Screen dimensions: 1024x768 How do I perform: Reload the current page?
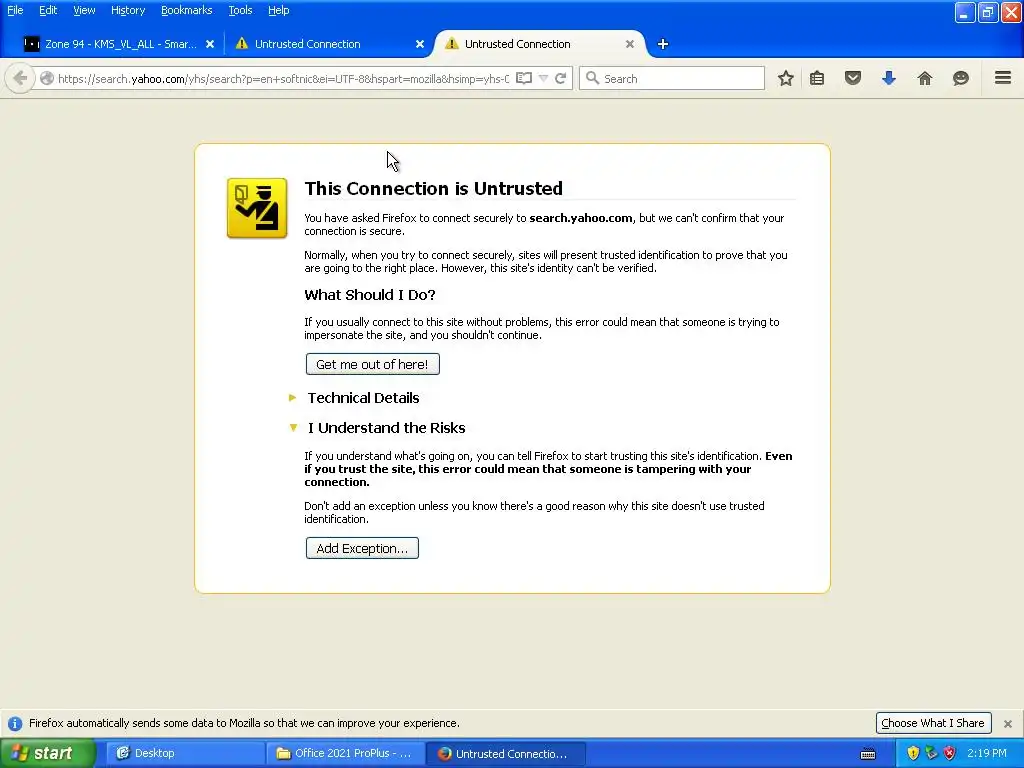tap(560, 78)
